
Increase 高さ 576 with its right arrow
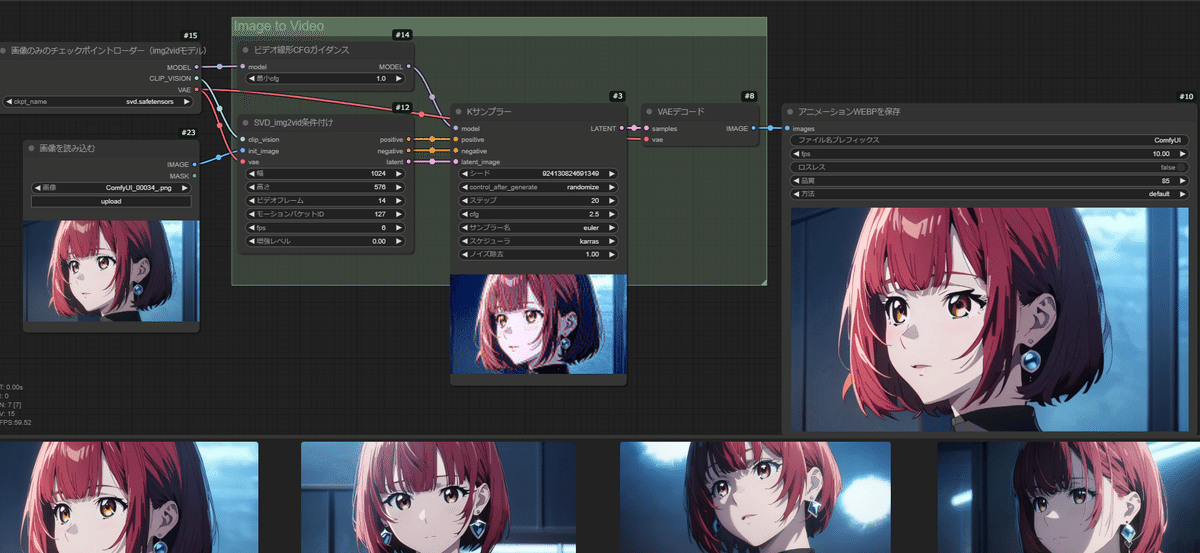400,187
